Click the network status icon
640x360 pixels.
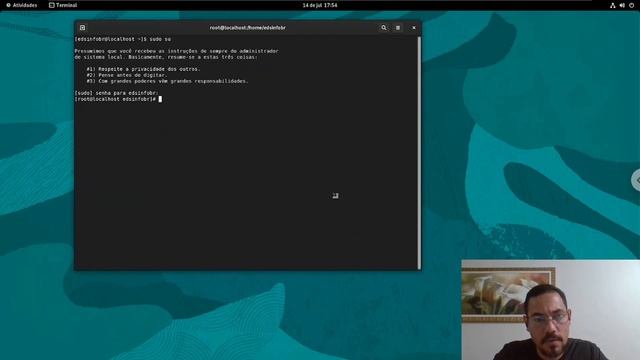(x=612, y=5)
